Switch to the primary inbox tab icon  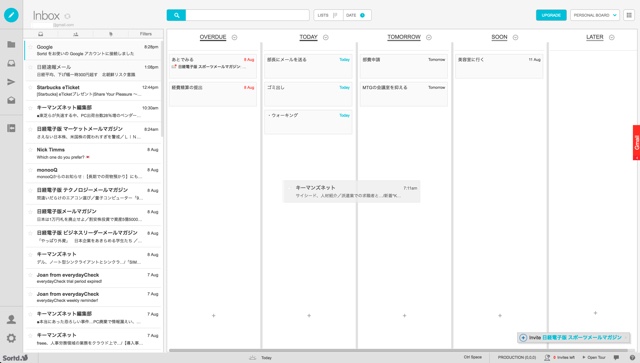pyautogui.click(x=40, y=34)
